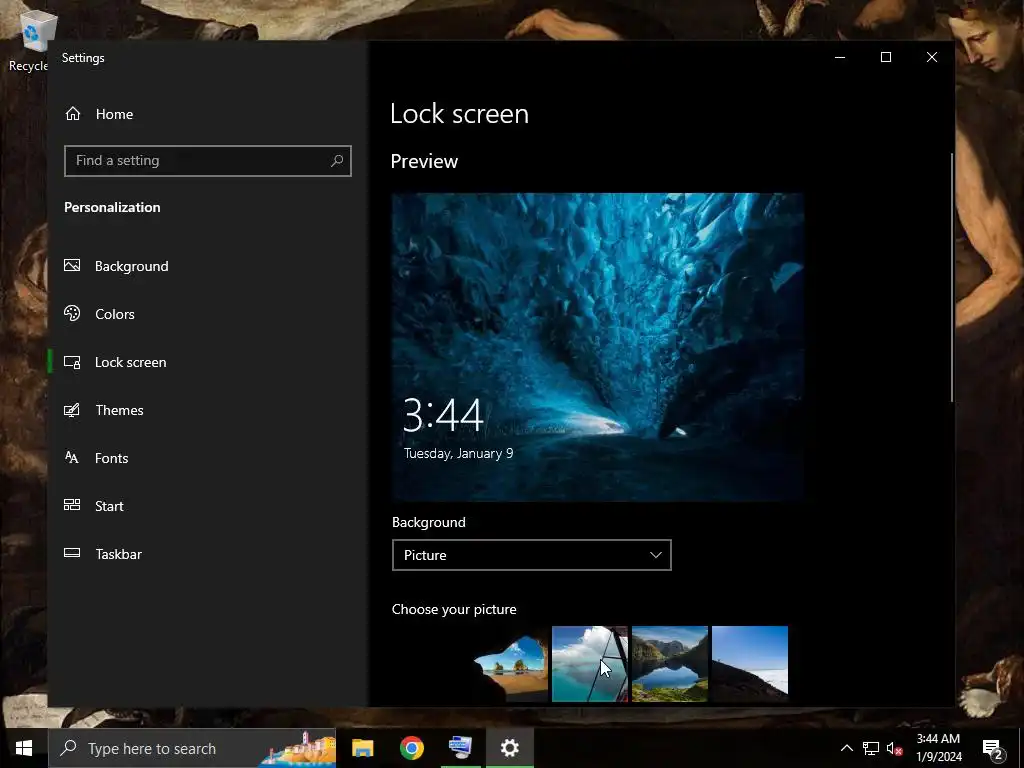Open the Background personalization page
Viewport: 1024px width, 768px height.
pyautogui.click(x=208, y=266)
